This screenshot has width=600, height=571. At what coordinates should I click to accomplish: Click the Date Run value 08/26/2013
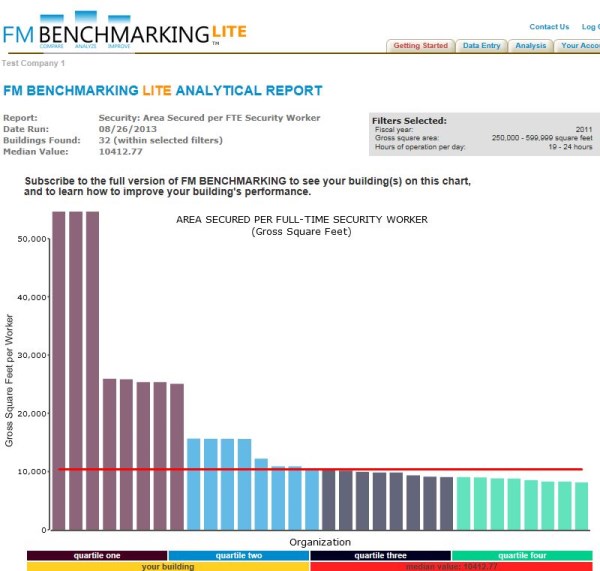point(128,129)
